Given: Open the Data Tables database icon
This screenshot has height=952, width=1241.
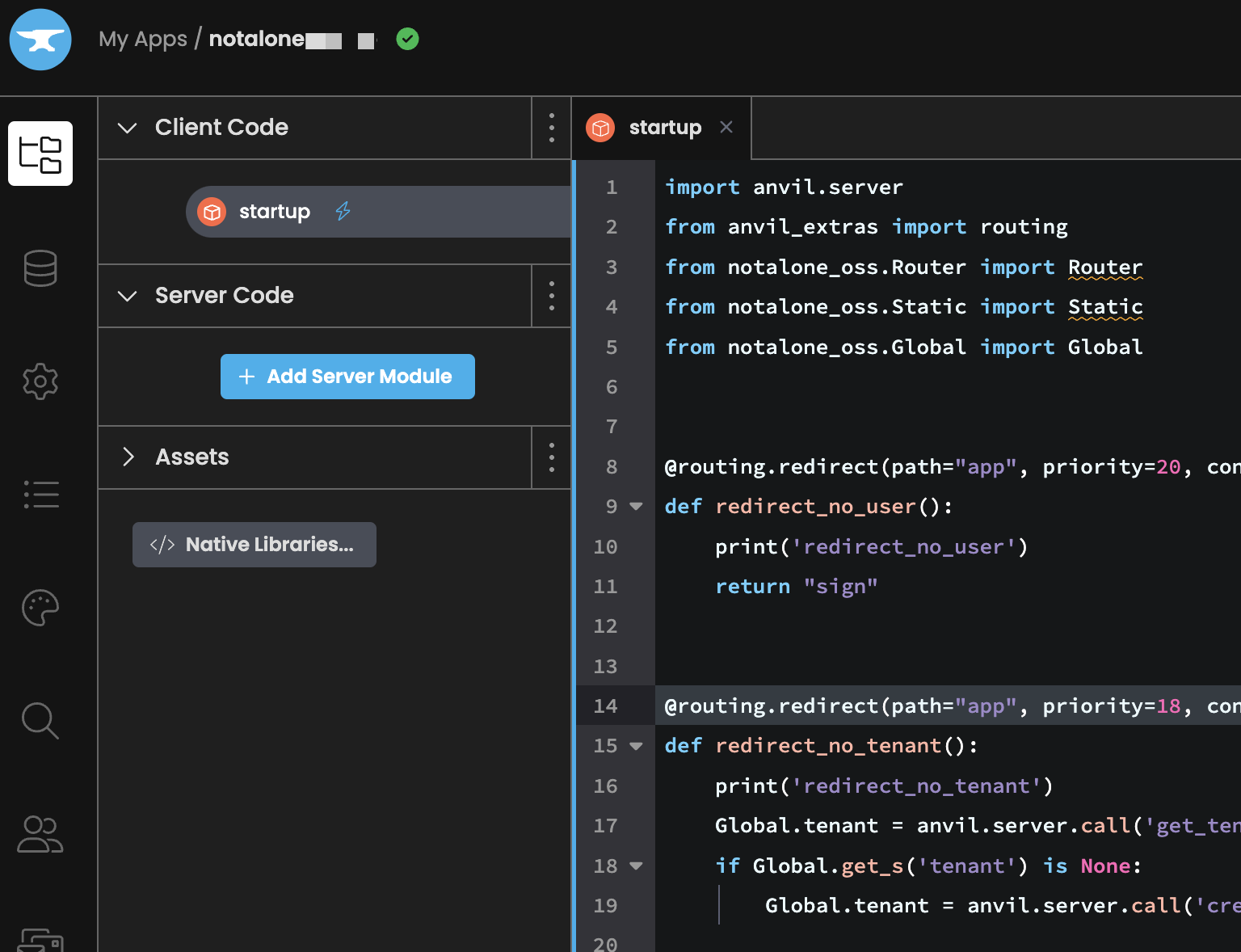Looking at the screenshot, I should click(40, 267).
